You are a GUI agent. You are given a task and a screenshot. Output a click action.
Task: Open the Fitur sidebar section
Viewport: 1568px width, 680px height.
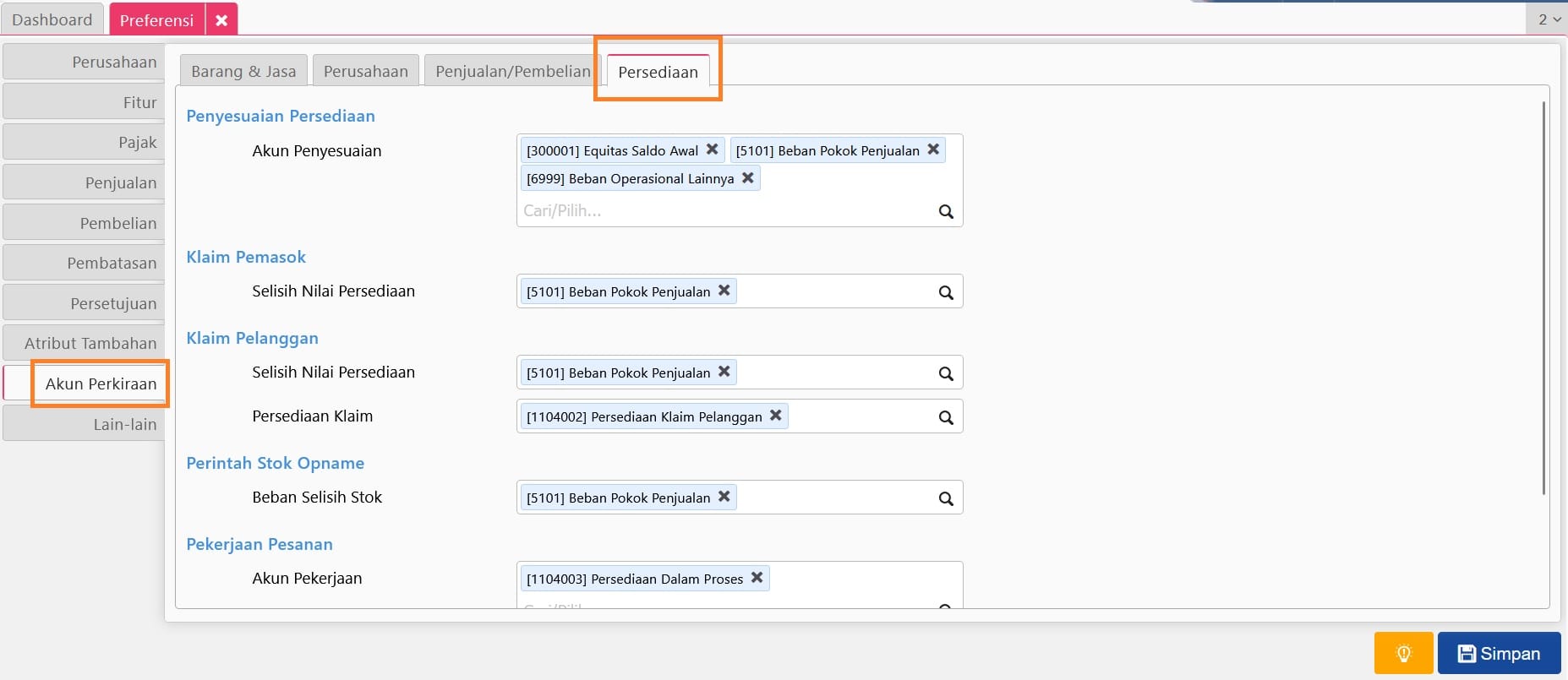tap(84, 102)
